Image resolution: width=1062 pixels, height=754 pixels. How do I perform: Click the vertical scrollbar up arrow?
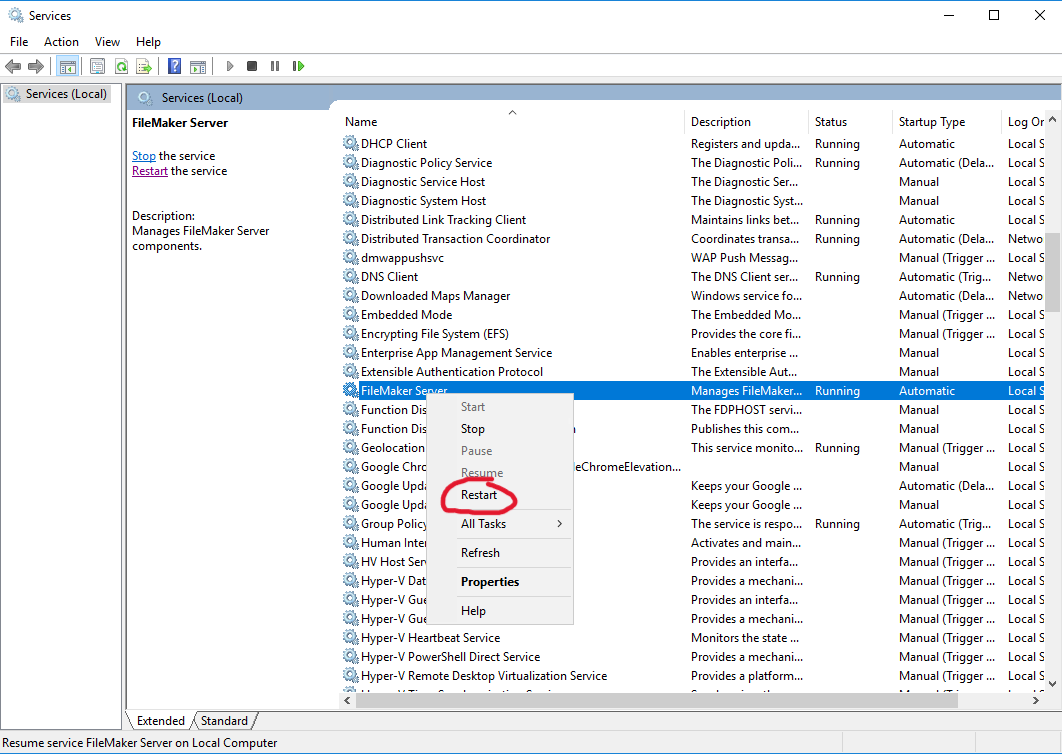click(x=1052, y=119)
